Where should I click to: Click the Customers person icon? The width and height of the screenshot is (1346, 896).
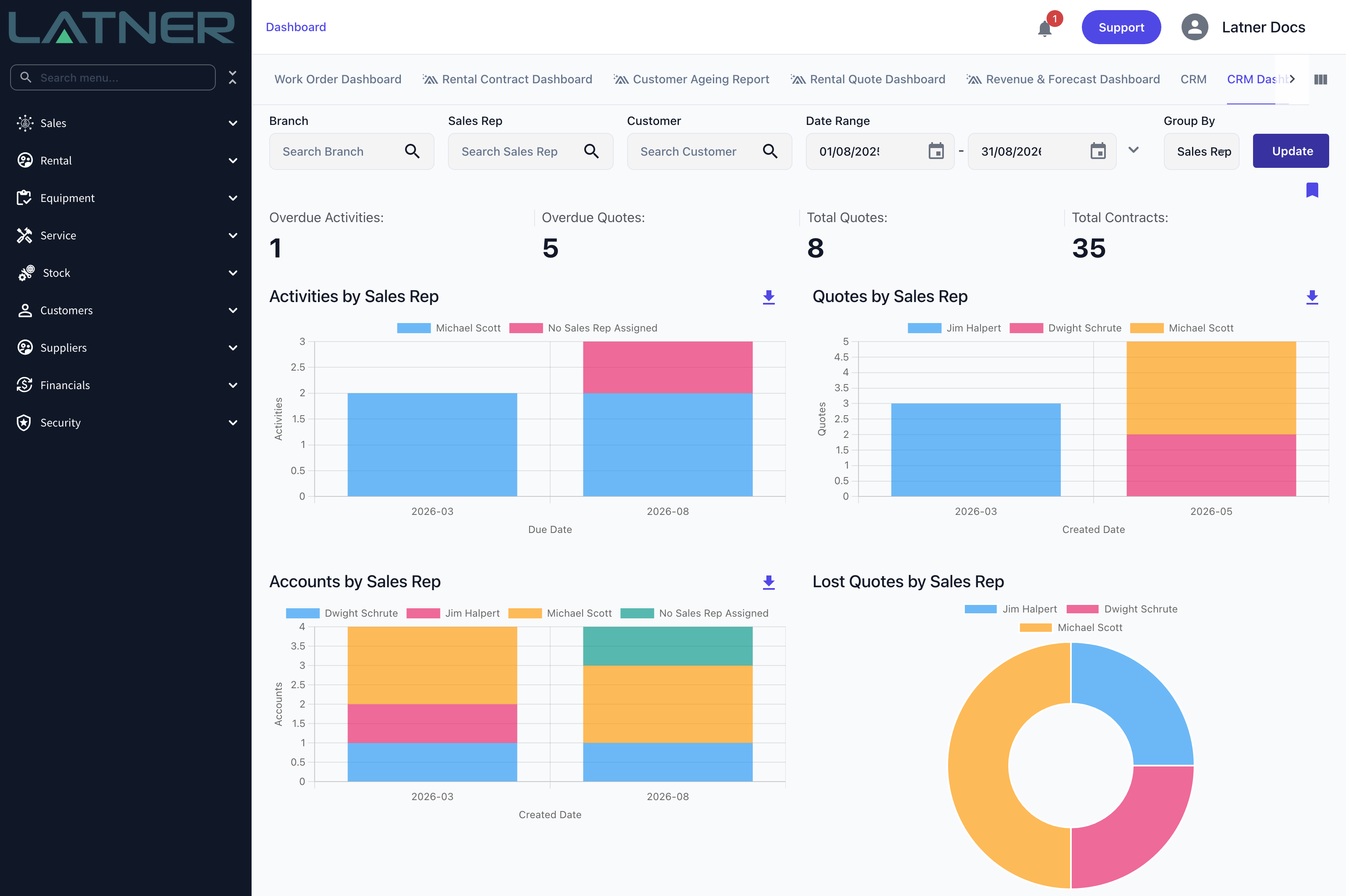click(24, 310)
